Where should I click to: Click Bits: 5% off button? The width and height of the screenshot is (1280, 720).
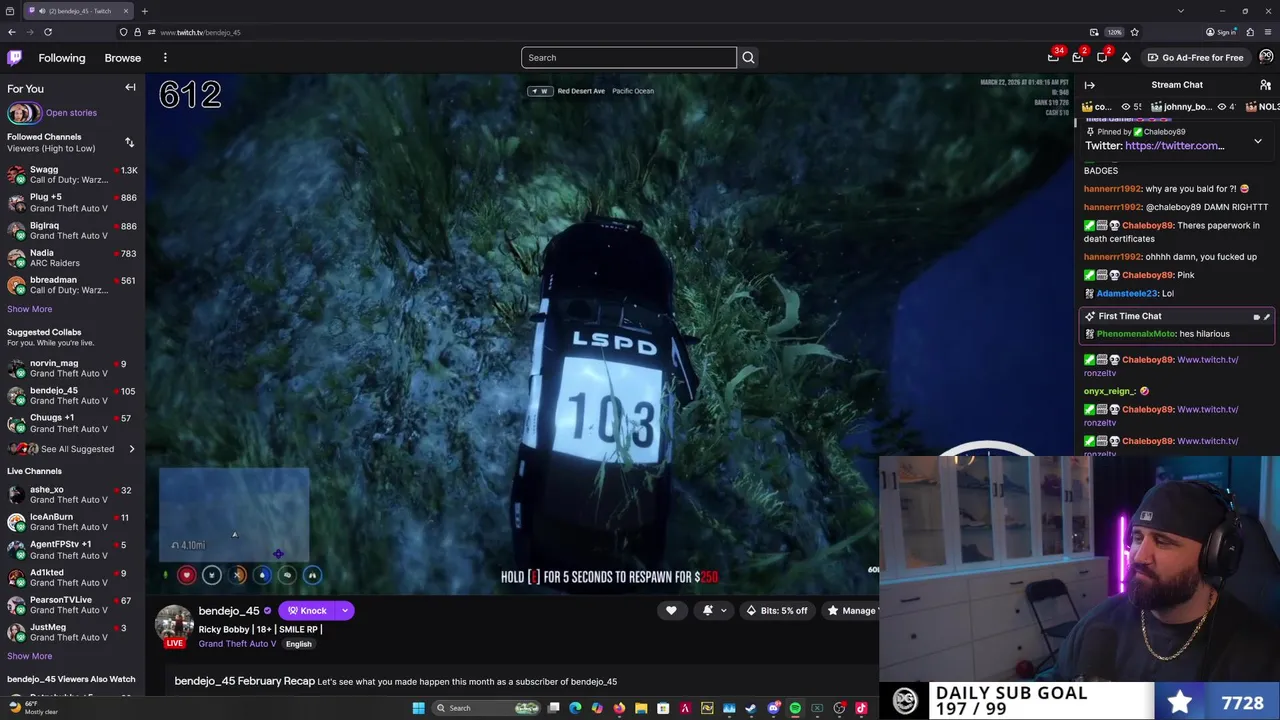point(777,610)
